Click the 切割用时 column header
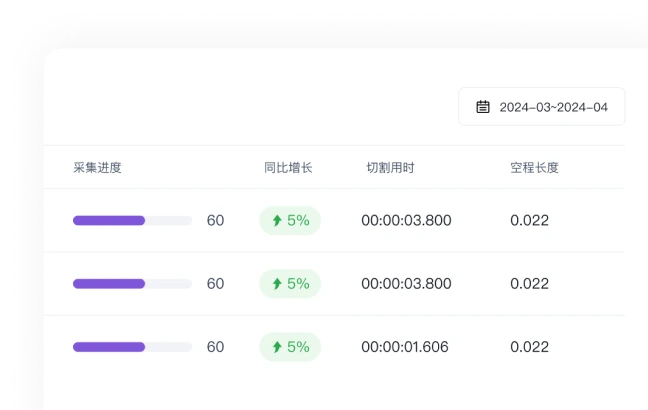 coord(390,168)
